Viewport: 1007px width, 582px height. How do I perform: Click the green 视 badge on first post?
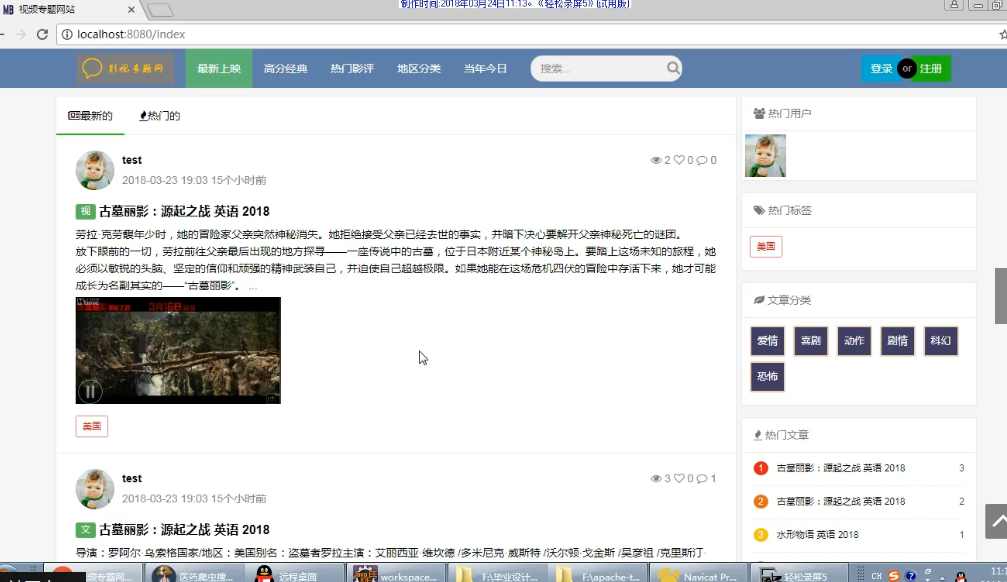(x=85, y=211)
